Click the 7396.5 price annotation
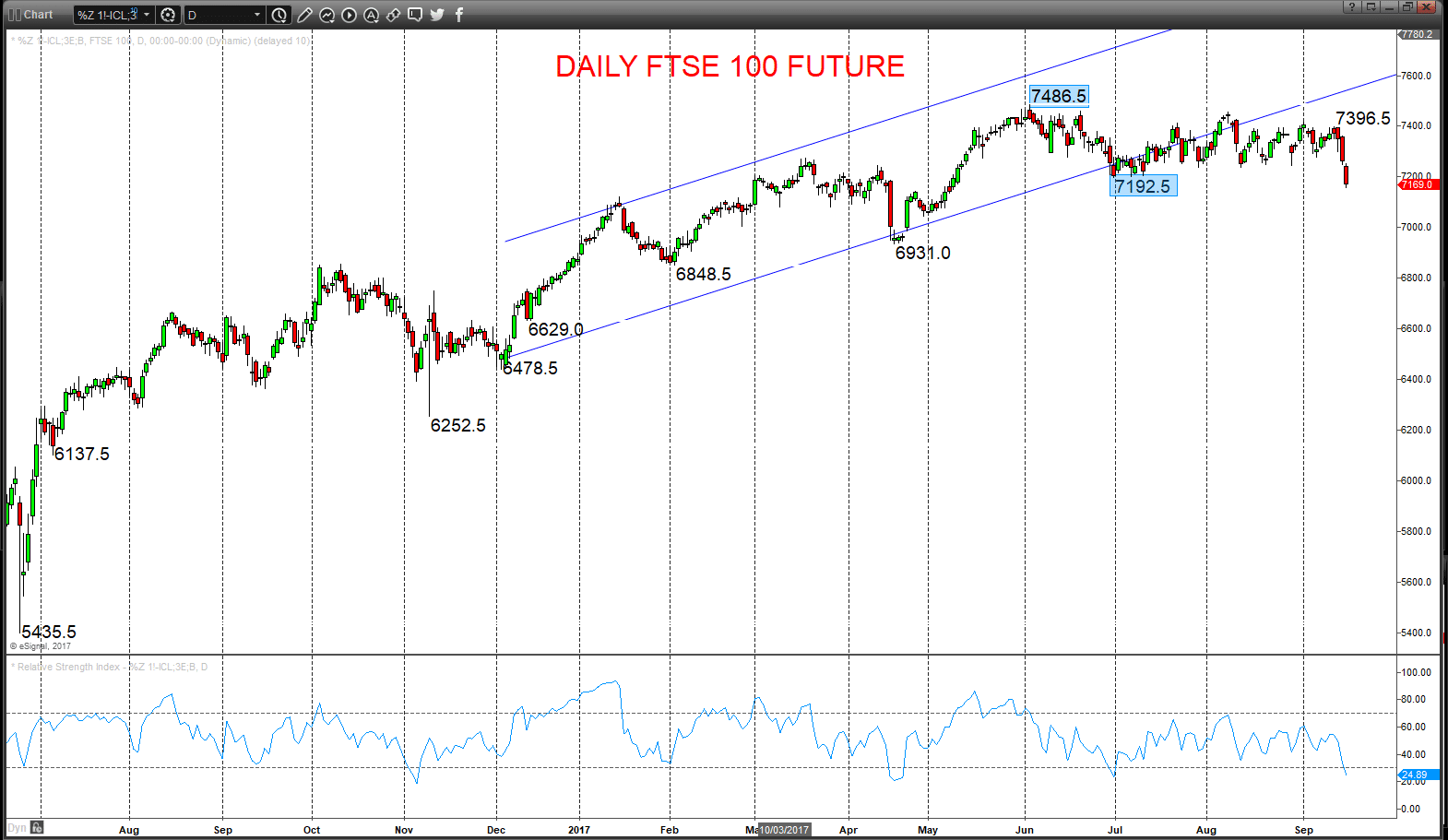The height and width of the screenshot is (840, 1448). [1363, 118]
